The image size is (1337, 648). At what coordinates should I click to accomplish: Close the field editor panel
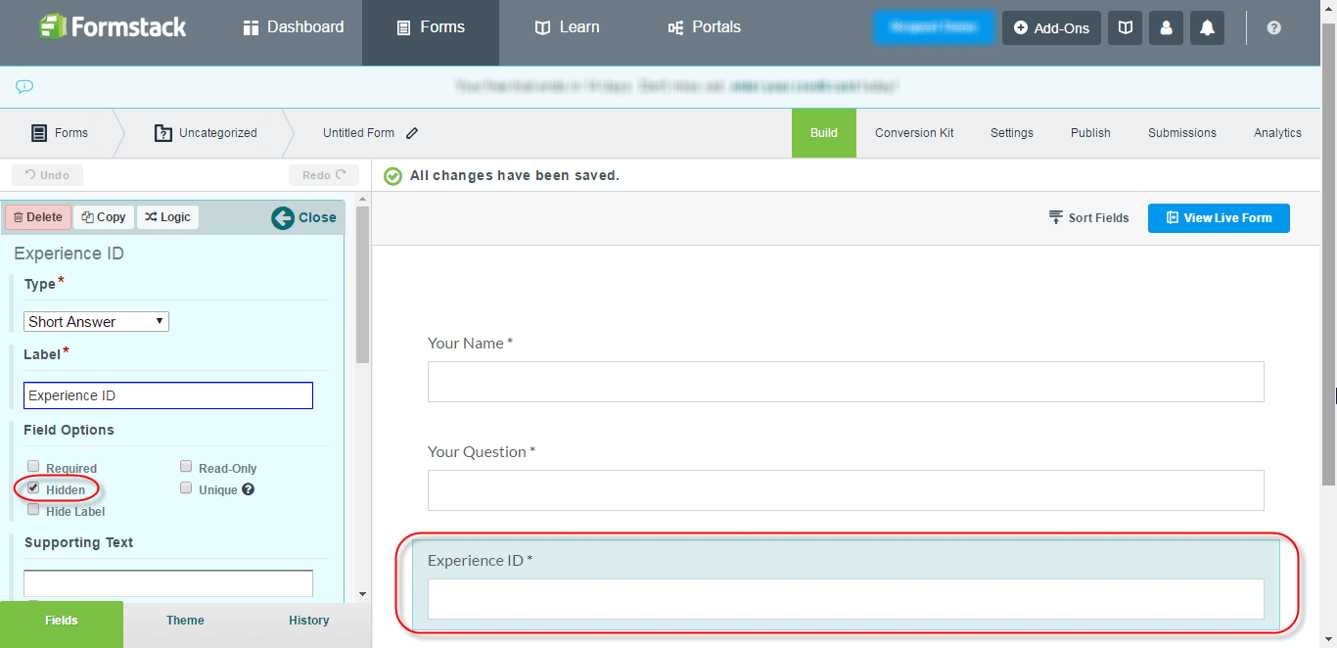pos(304,217)
